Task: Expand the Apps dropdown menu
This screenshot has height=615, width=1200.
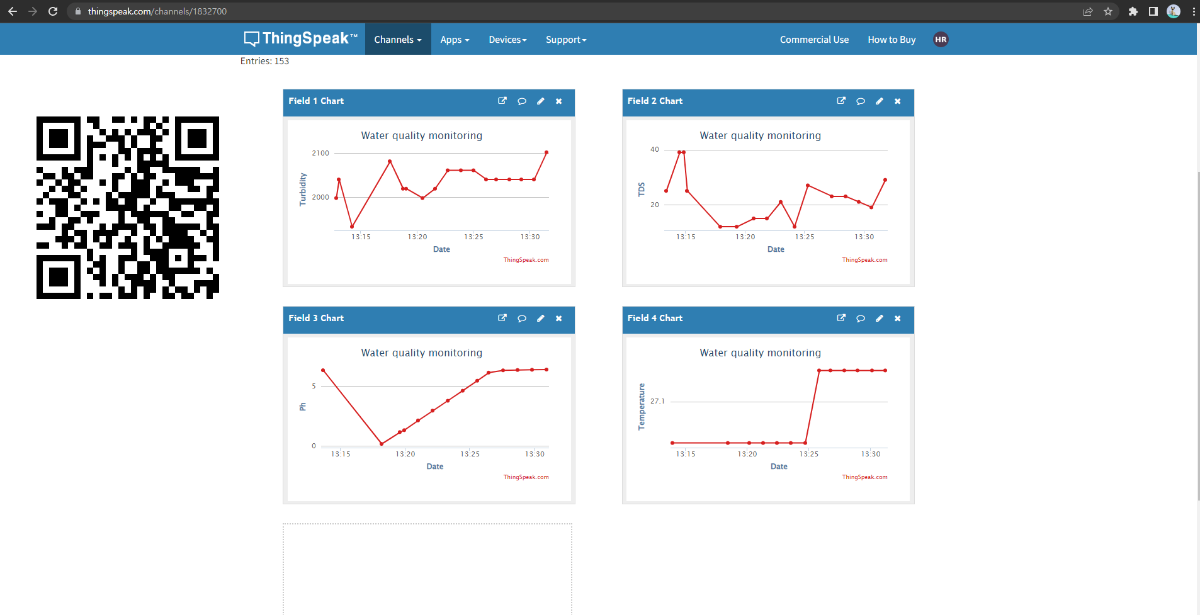Action: (454, 40)
